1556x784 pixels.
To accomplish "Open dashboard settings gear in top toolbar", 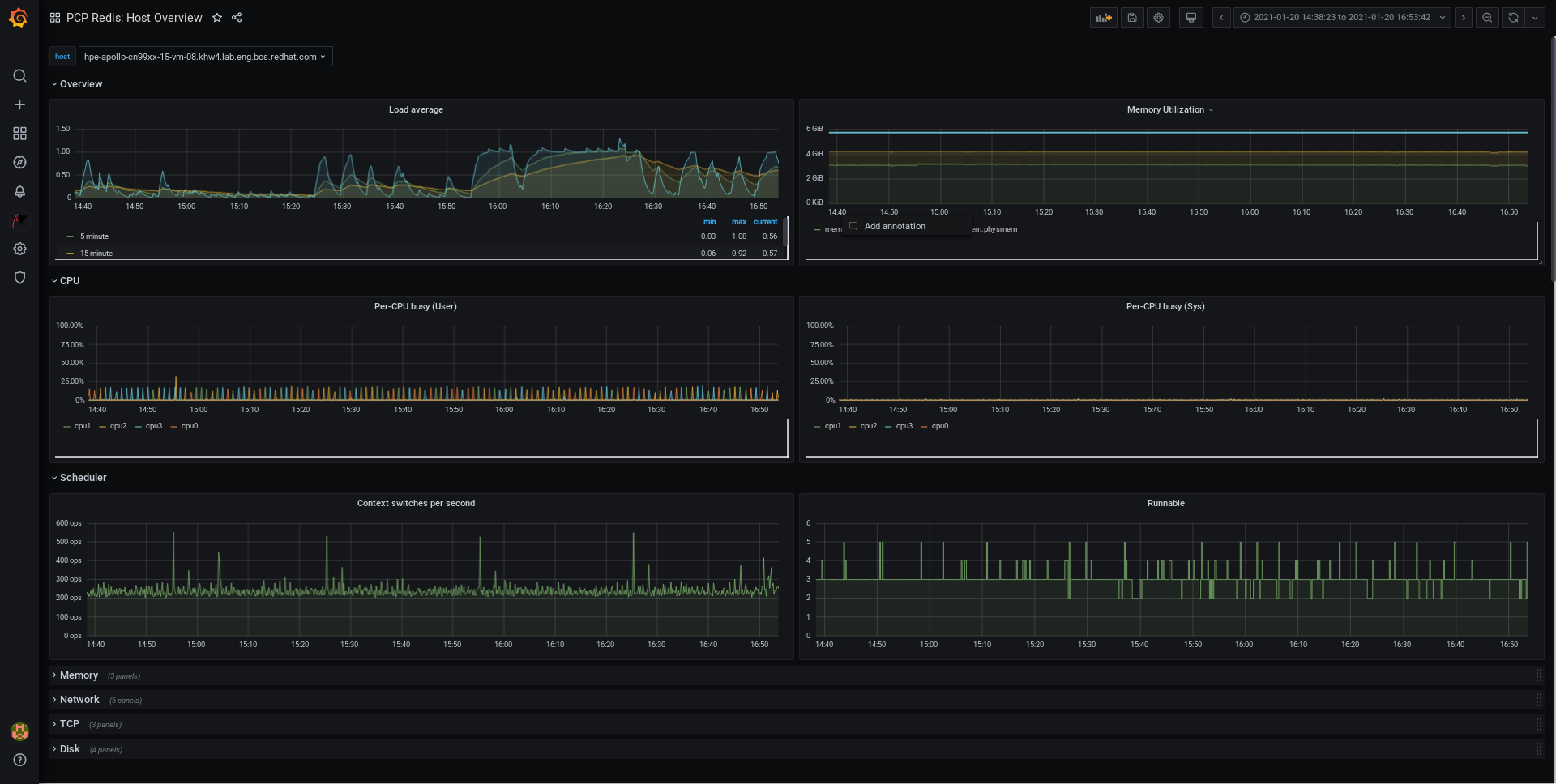I will (1159, 18).
